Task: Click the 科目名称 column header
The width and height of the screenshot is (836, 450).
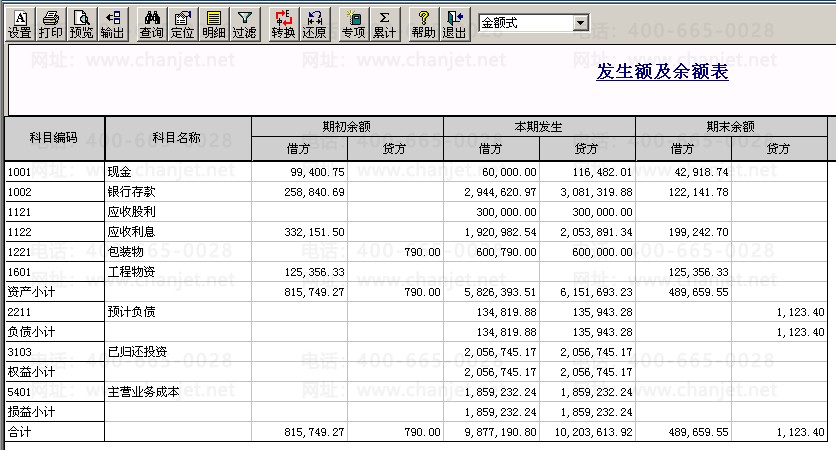Action: pos(177,138)
